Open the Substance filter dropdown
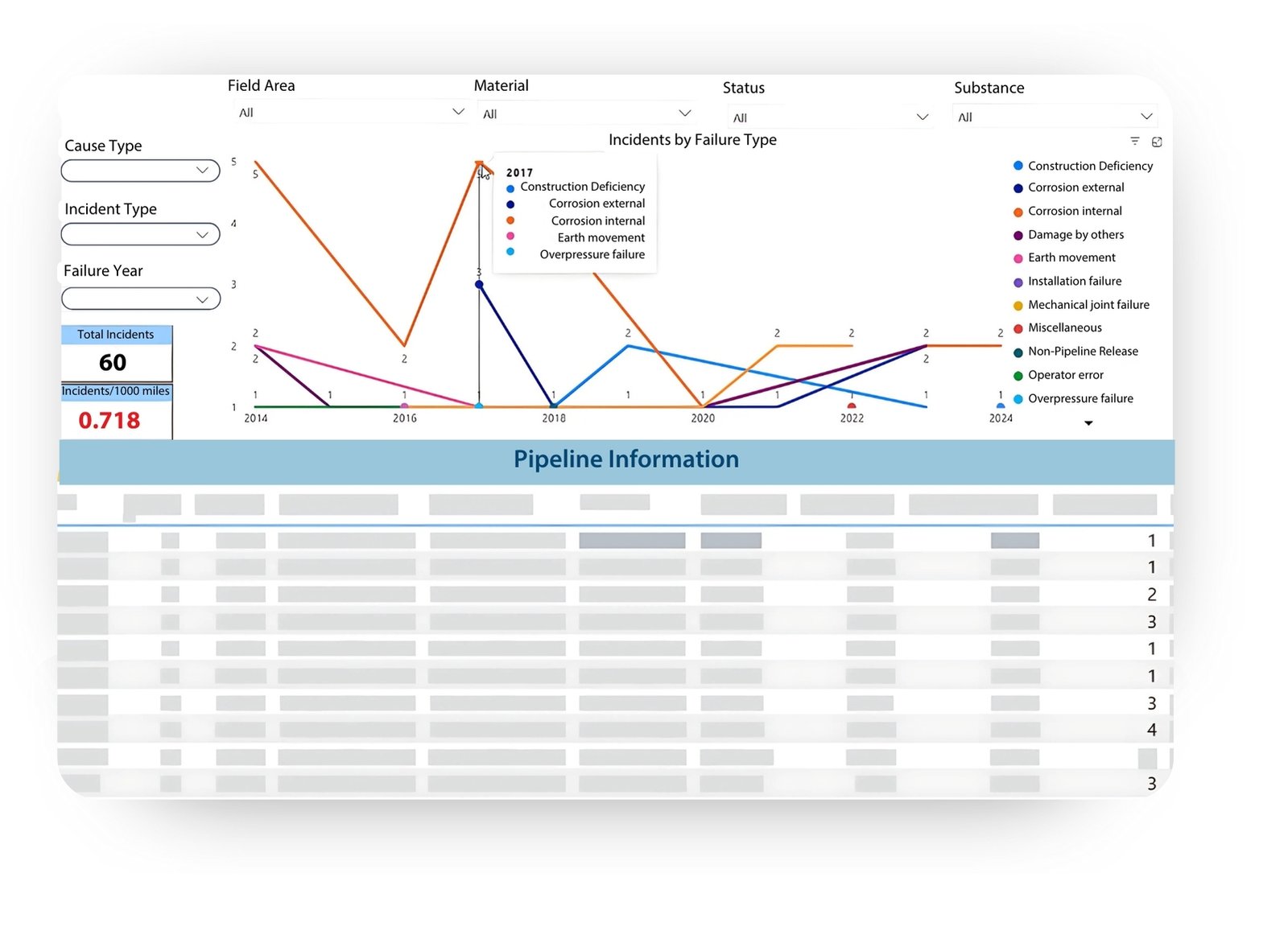This screenshot has height=939, width=1288. [1055, 117]
